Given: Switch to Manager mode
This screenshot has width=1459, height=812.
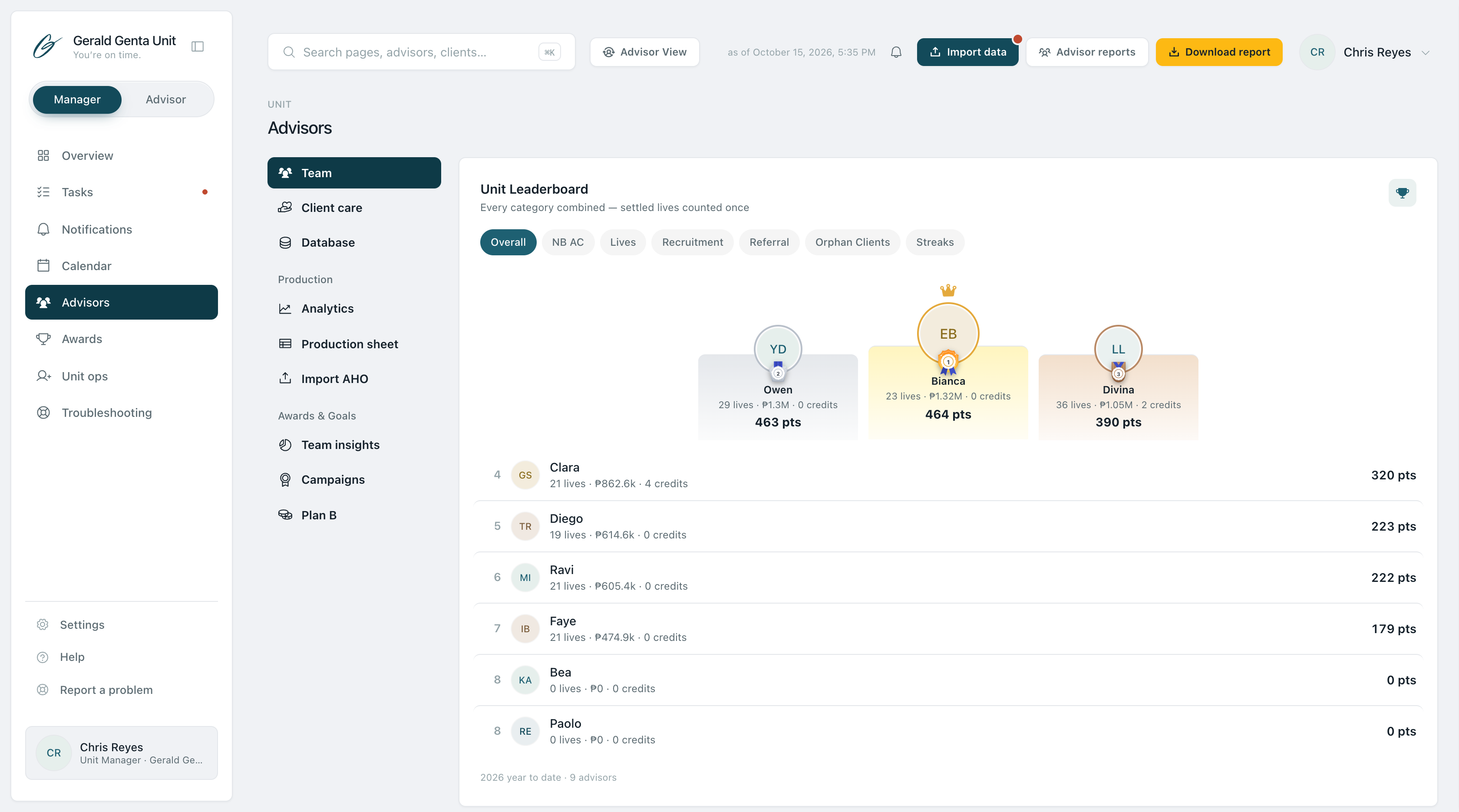Looking at the screenshot, I should pyautogui.click(x=77, y=99).
